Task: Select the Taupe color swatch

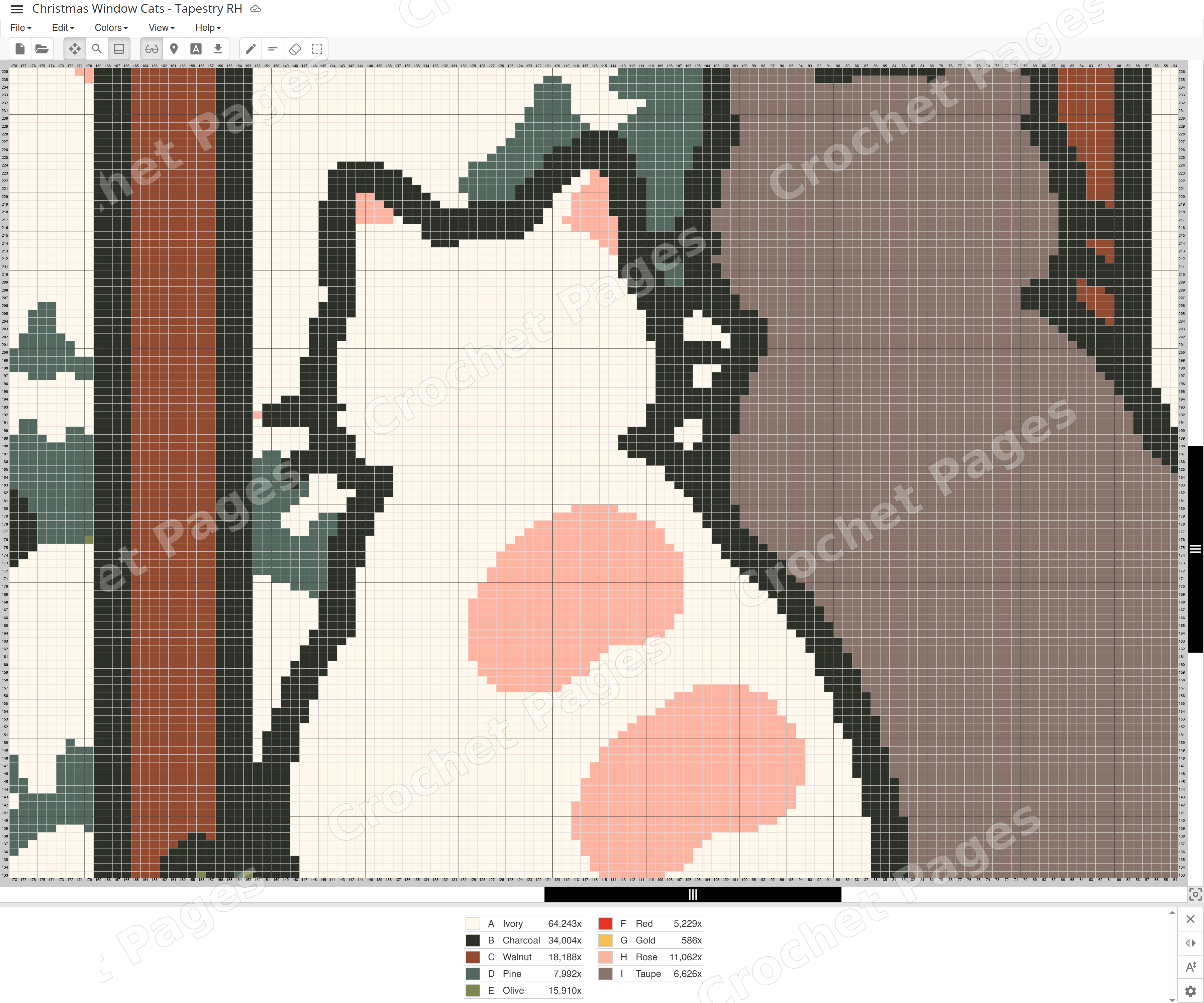Action: pos(605,974)
